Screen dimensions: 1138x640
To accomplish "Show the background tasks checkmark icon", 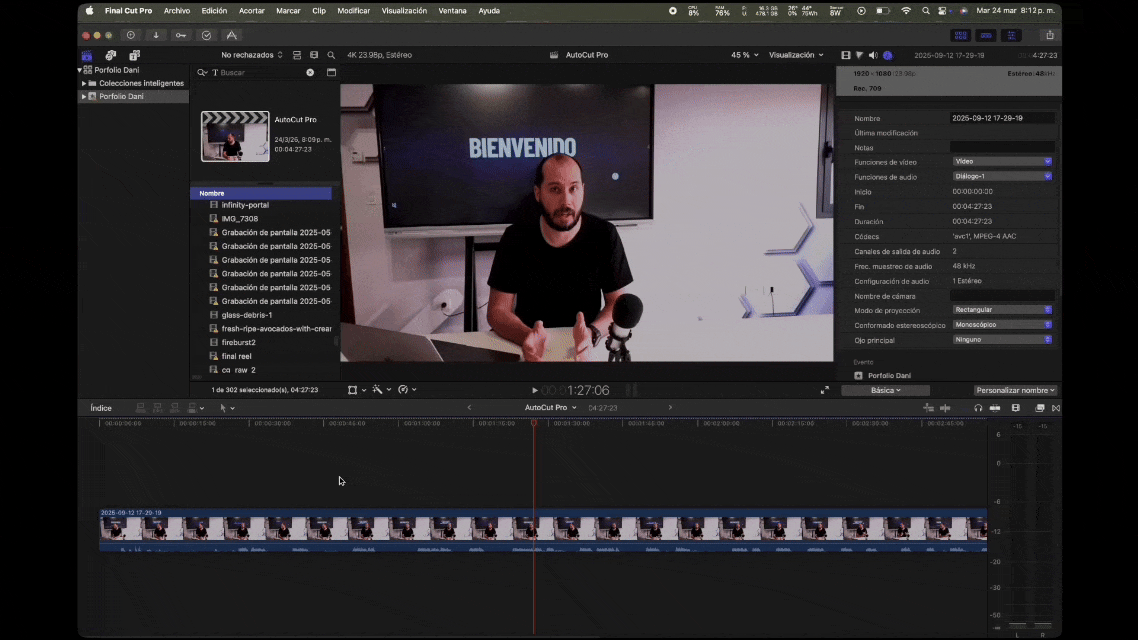I will click(x=206, y=35).
